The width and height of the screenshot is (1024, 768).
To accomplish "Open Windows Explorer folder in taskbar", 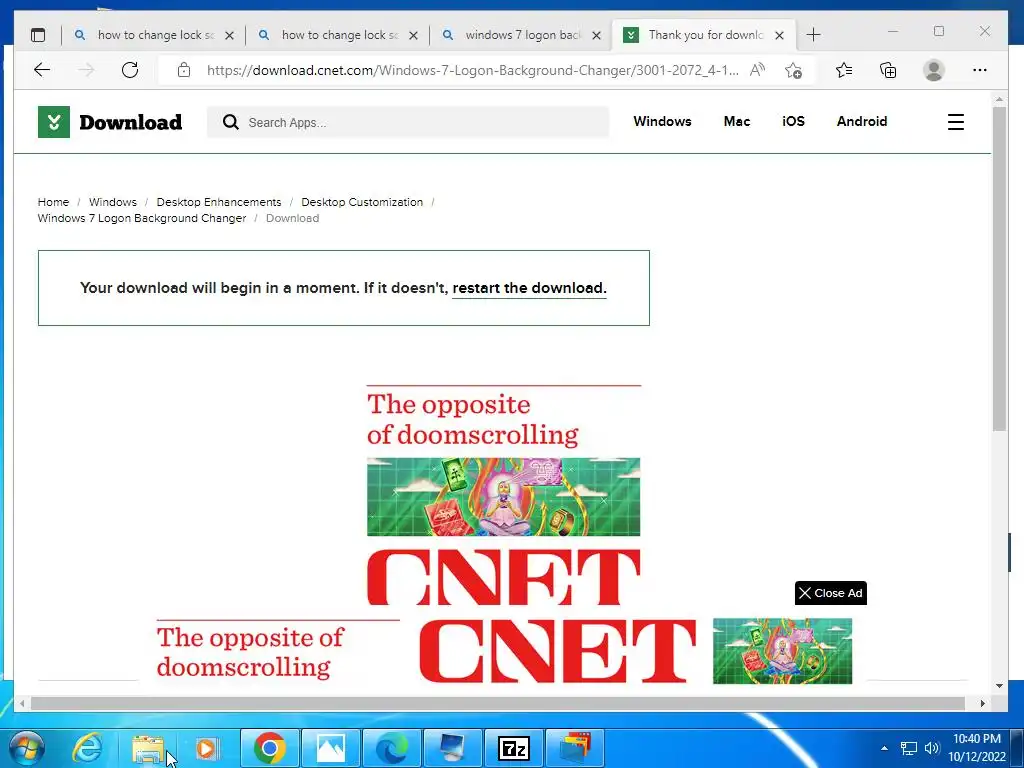I will point(148,748).
